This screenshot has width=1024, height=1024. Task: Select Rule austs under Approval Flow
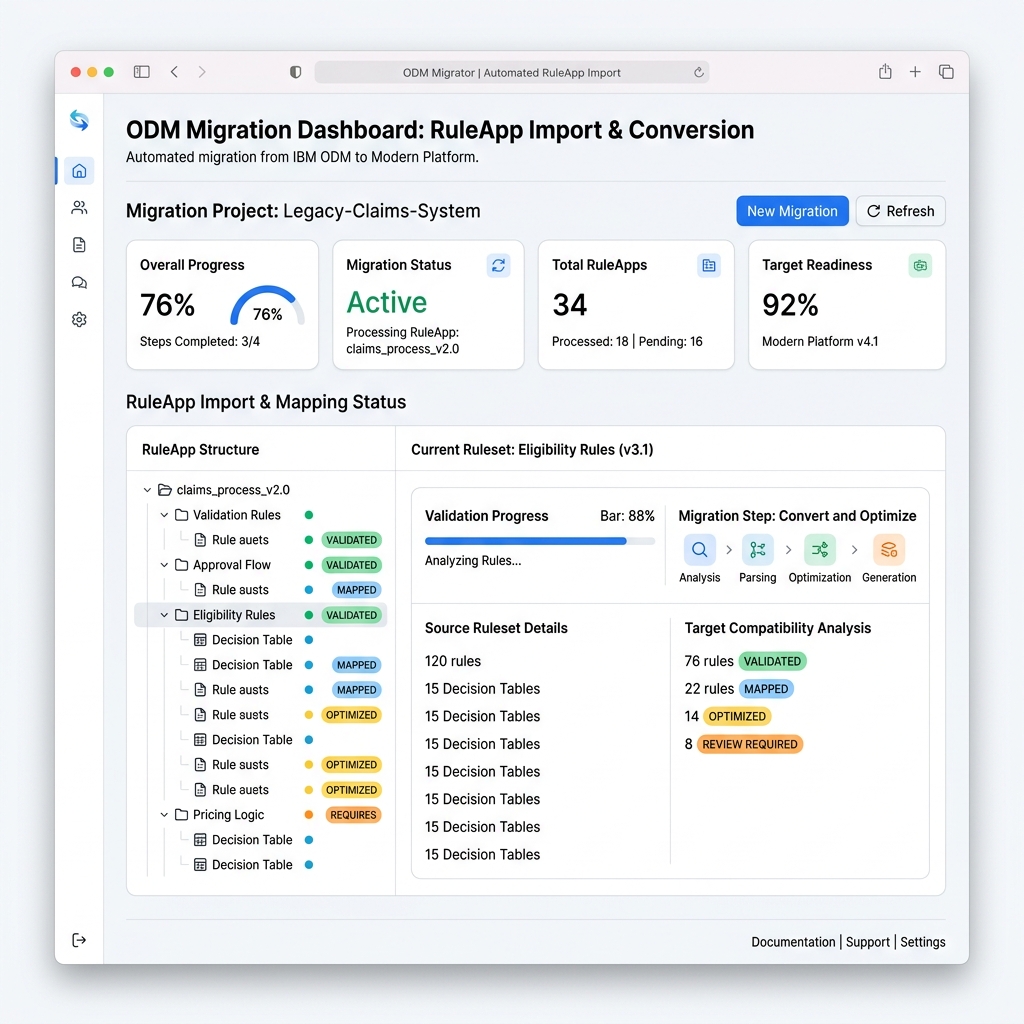pyautogui.click(x=240, y=590)
